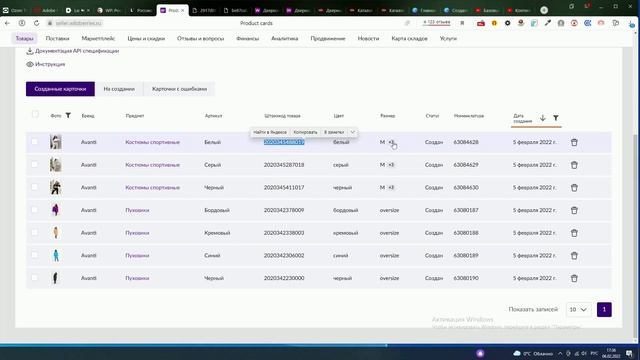The width and height of the screenshot is (640, 360).
Task: Click barcode 2020345287018
Action: pyautogui.click(x=284, y=165)
